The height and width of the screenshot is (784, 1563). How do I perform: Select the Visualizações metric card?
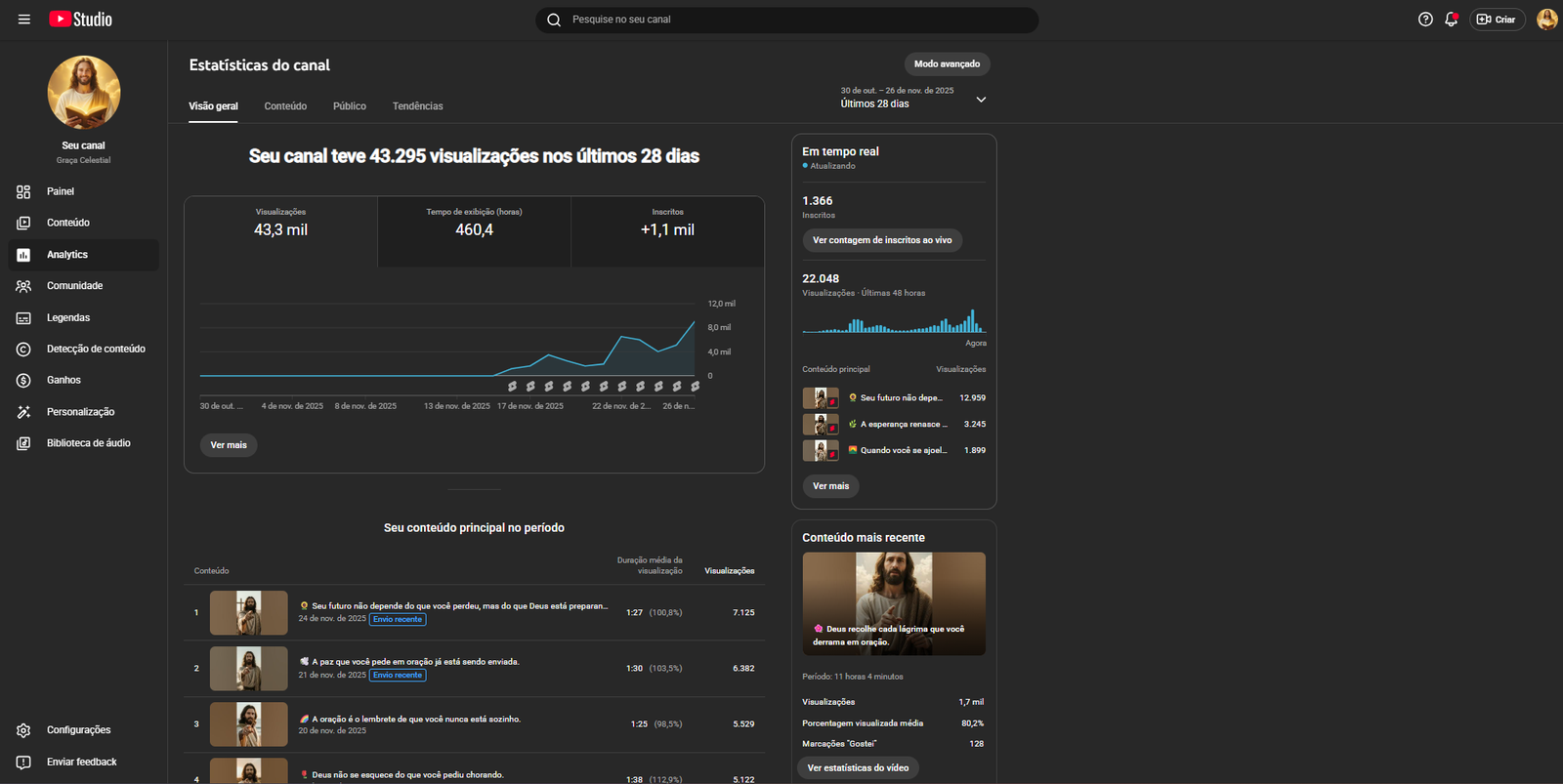tap(280, 230)
